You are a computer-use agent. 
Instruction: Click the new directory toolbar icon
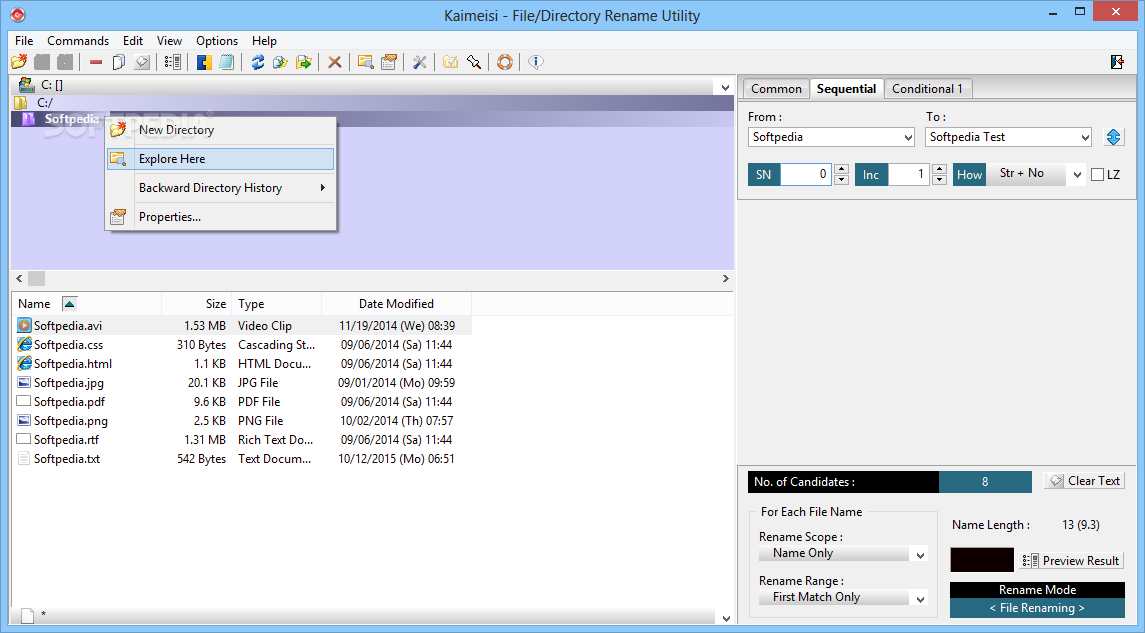coord(19,62)
